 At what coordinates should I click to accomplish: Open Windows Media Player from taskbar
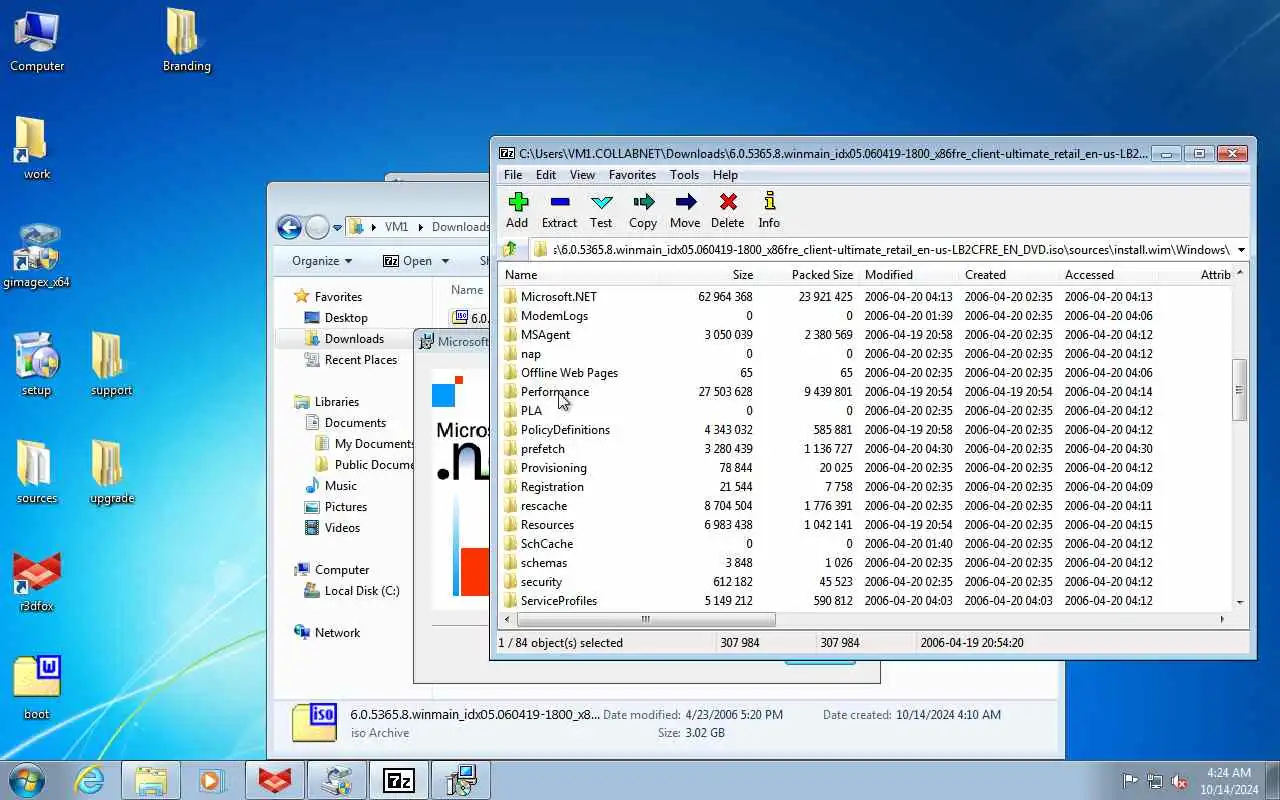click(x=212, y=780)
